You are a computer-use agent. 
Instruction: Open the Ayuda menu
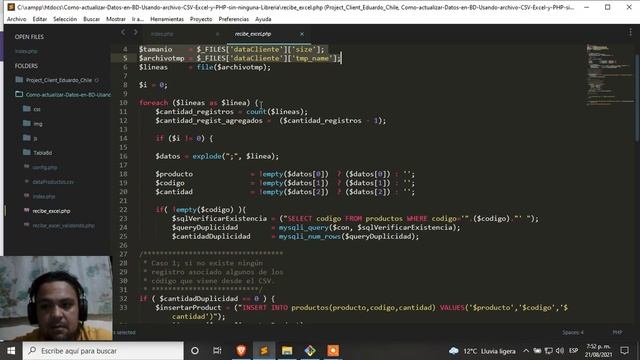pyautogui.click(x=263, y=19)
